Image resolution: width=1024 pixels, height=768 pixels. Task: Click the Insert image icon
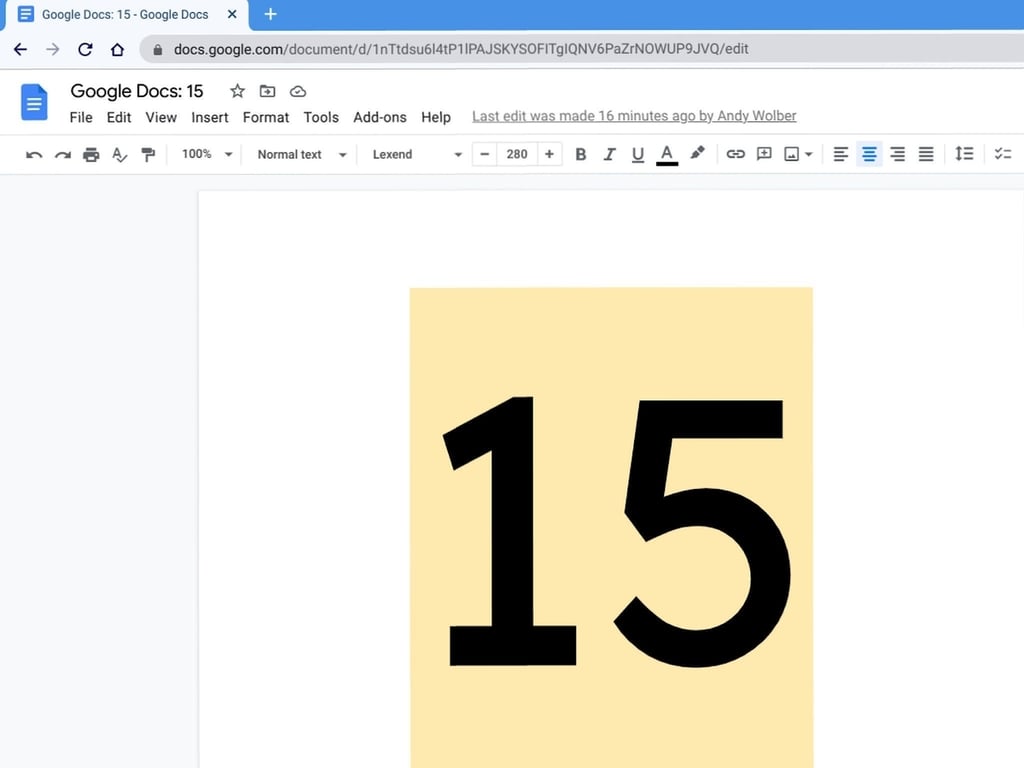(x=792, y=154)
